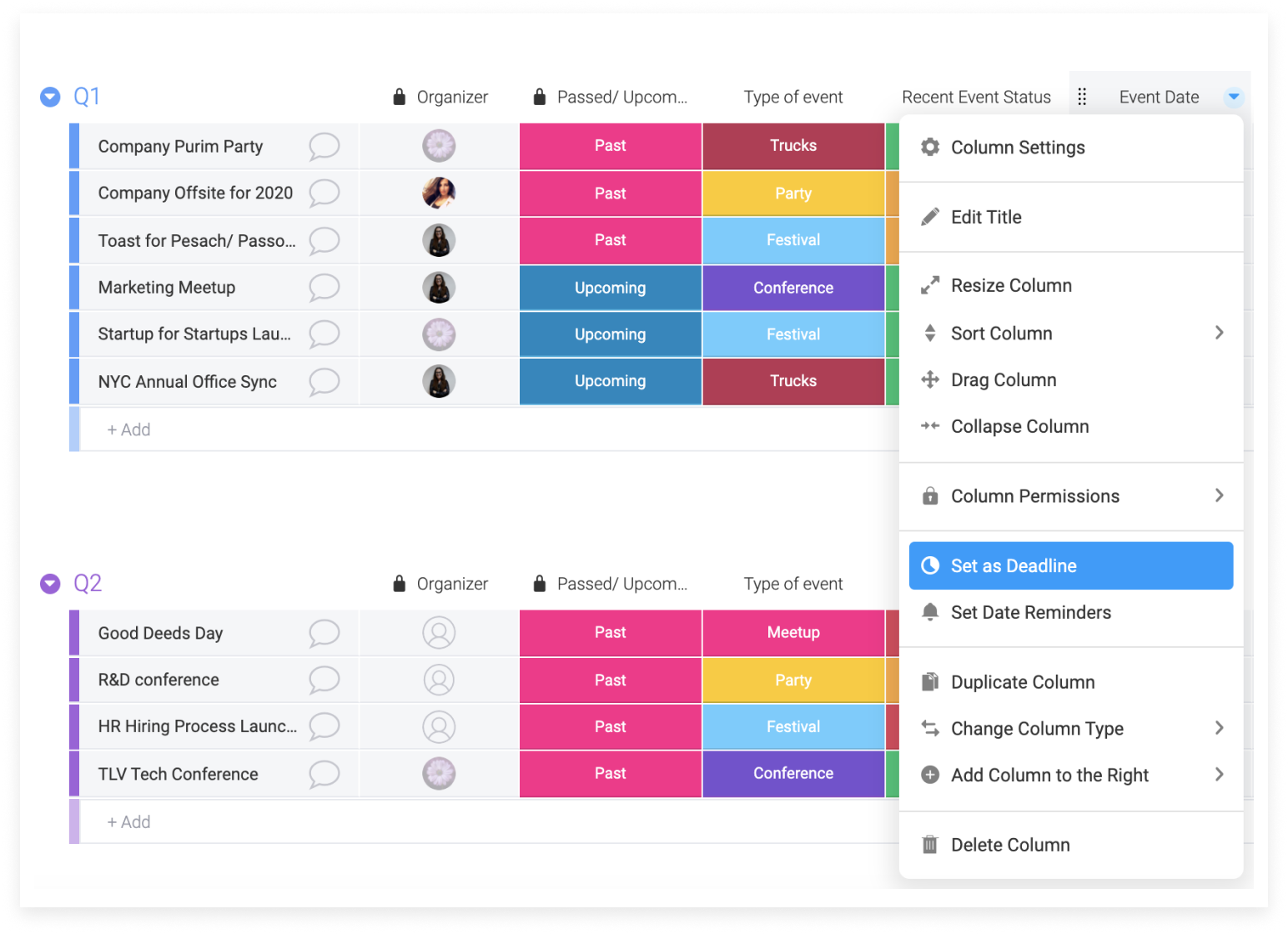Choose Add Column to the Right
This screenshot has height=934, width=1288.
point(1049,775)
